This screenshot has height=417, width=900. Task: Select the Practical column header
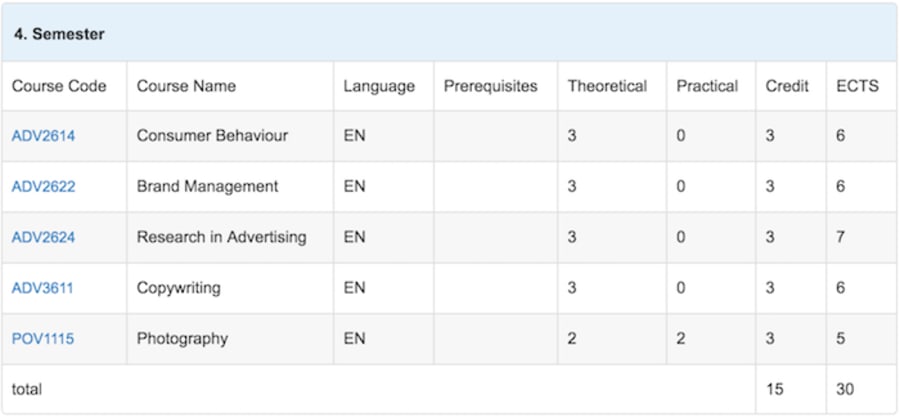coord(707,87)
